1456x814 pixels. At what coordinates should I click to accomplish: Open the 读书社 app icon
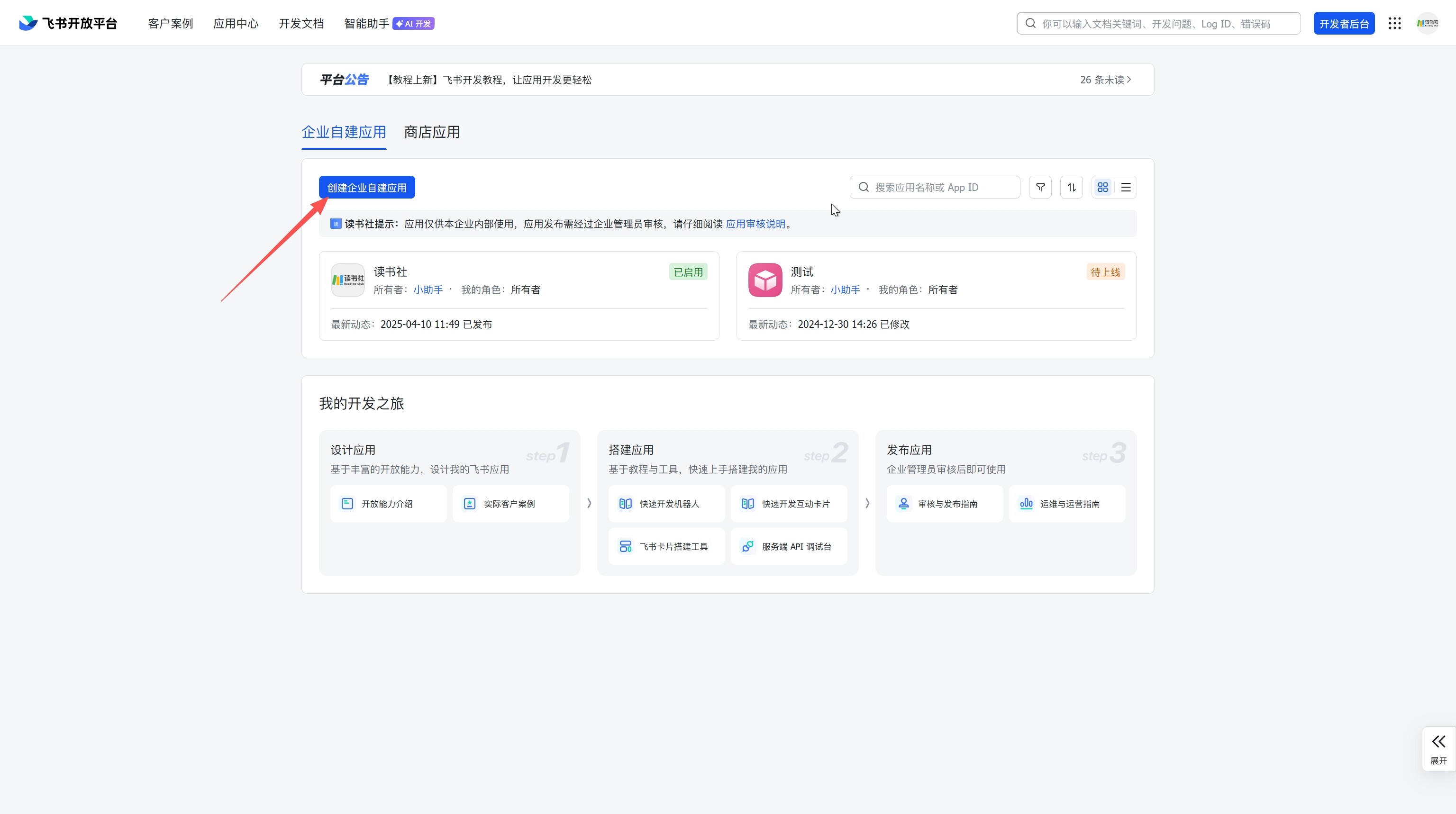(x=347, y=280)
